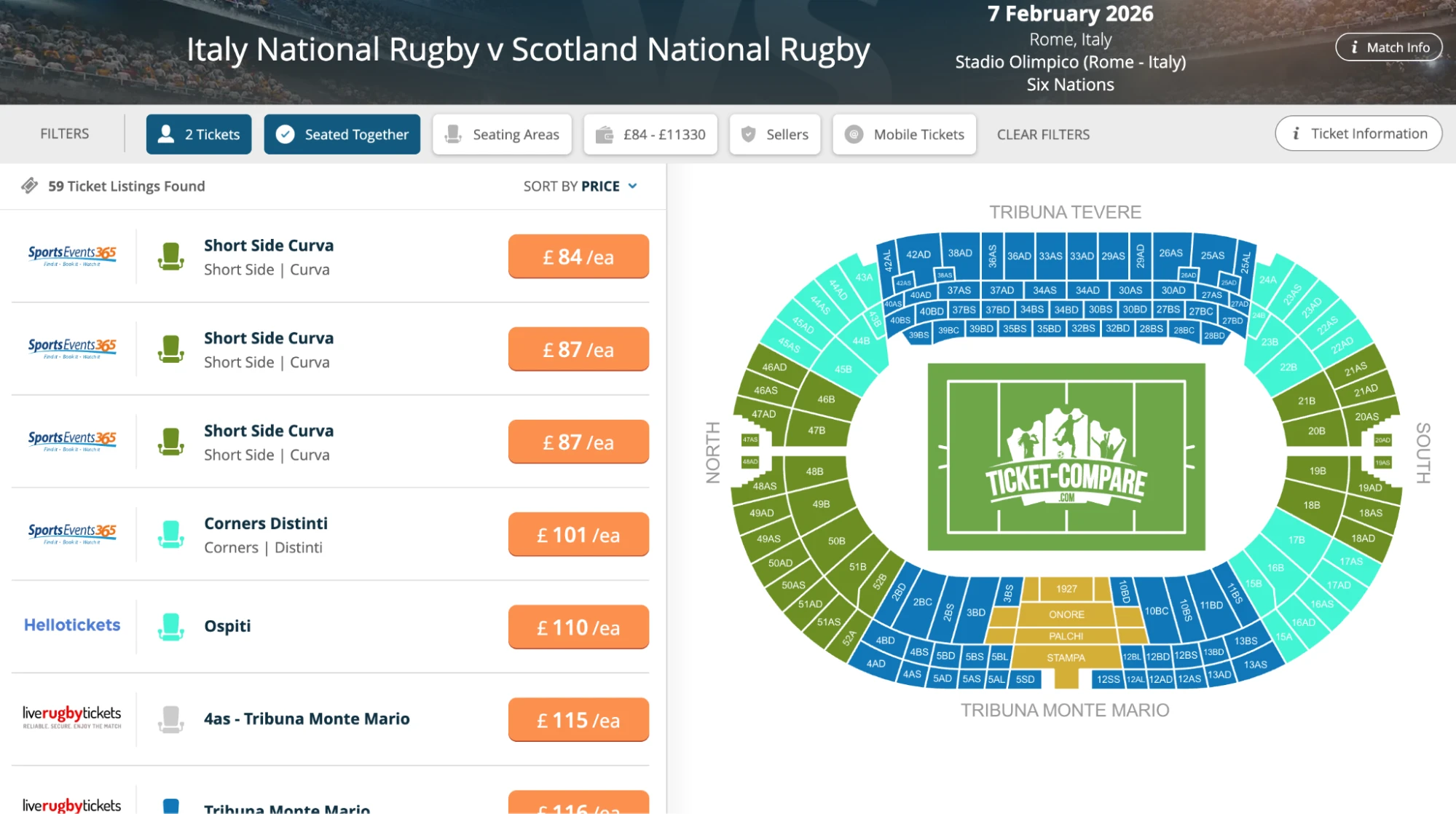Open Match Info

[1388, 46]
